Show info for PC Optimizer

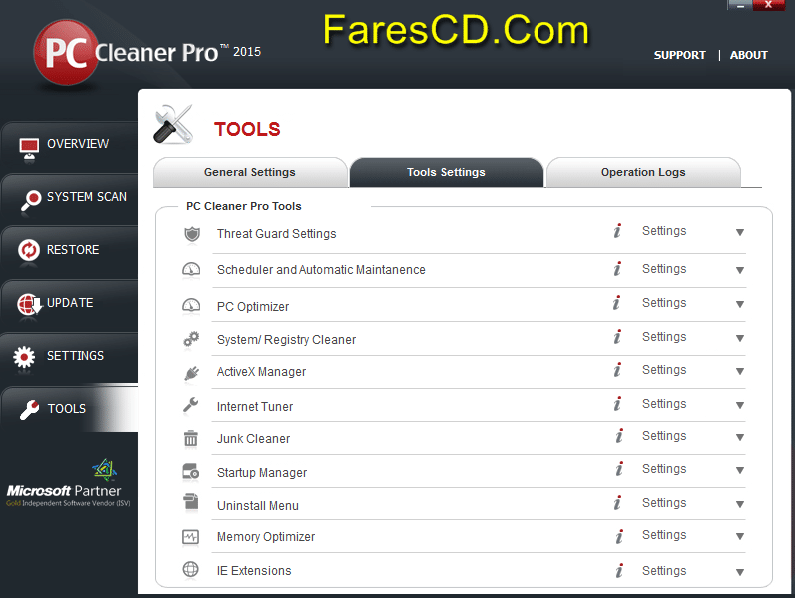[x=616, y=302]
